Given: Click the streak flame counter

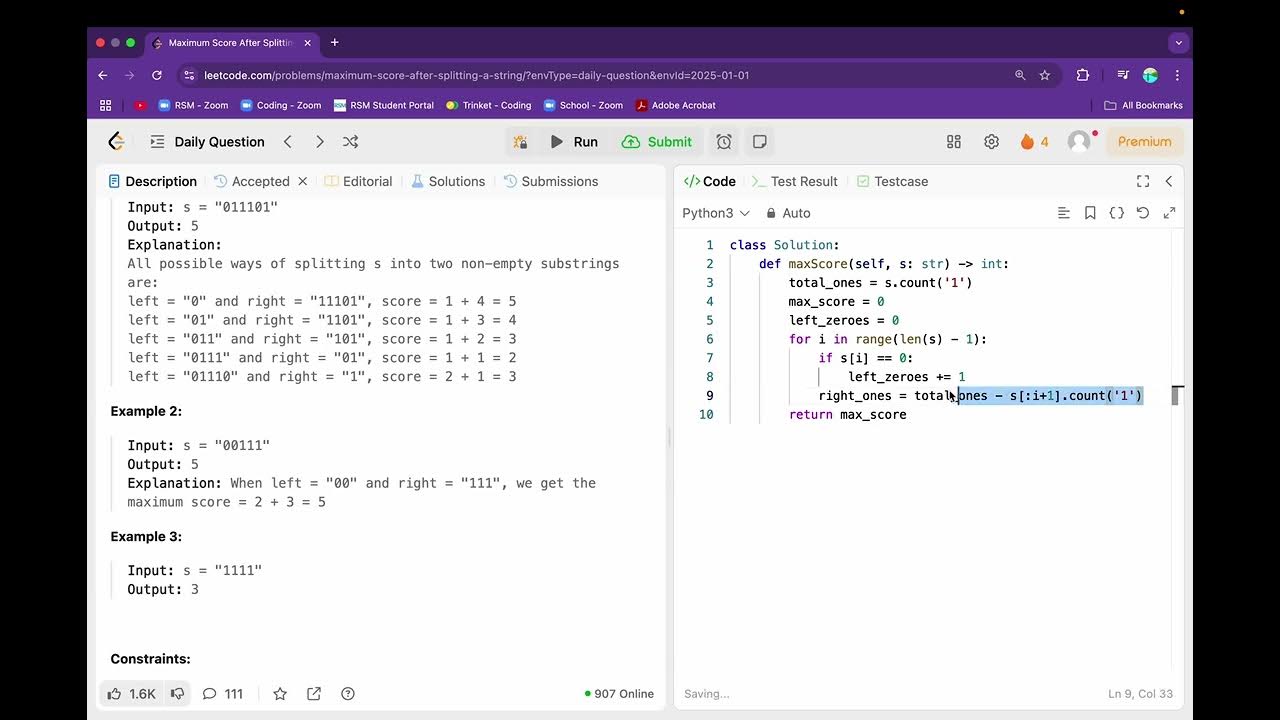Looking at the screenshot, I should [x=1034, y=142].
